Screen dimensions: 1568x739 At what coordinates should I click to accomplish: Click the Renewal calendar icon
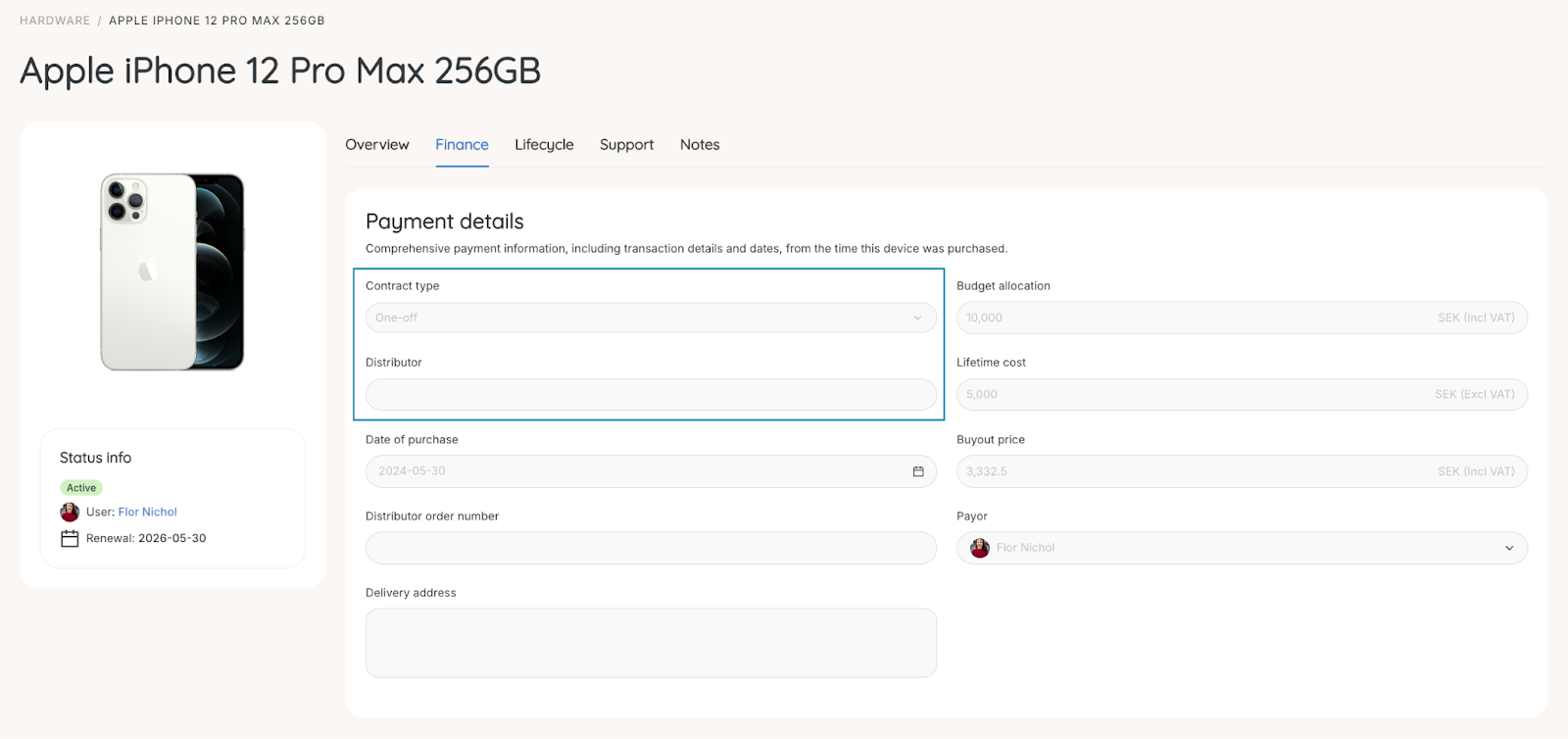point(70,538)
